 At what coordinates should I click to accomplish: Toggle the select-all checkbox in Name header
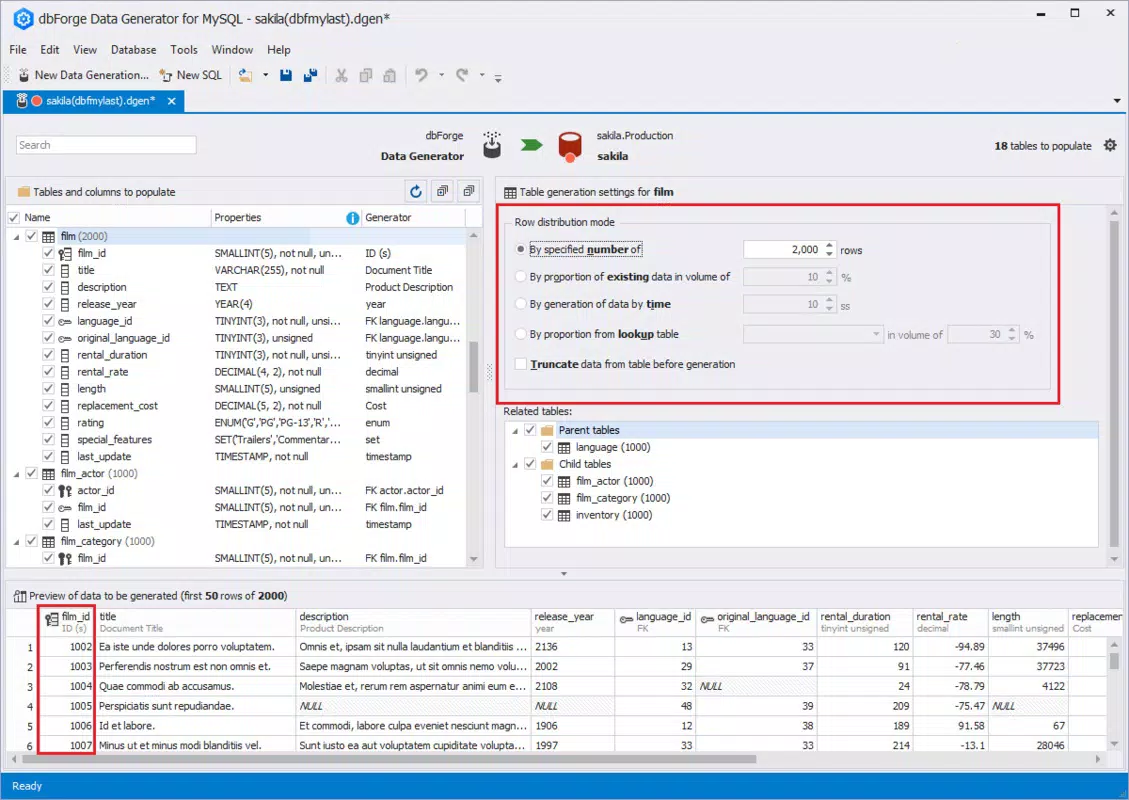coord(14,217)
